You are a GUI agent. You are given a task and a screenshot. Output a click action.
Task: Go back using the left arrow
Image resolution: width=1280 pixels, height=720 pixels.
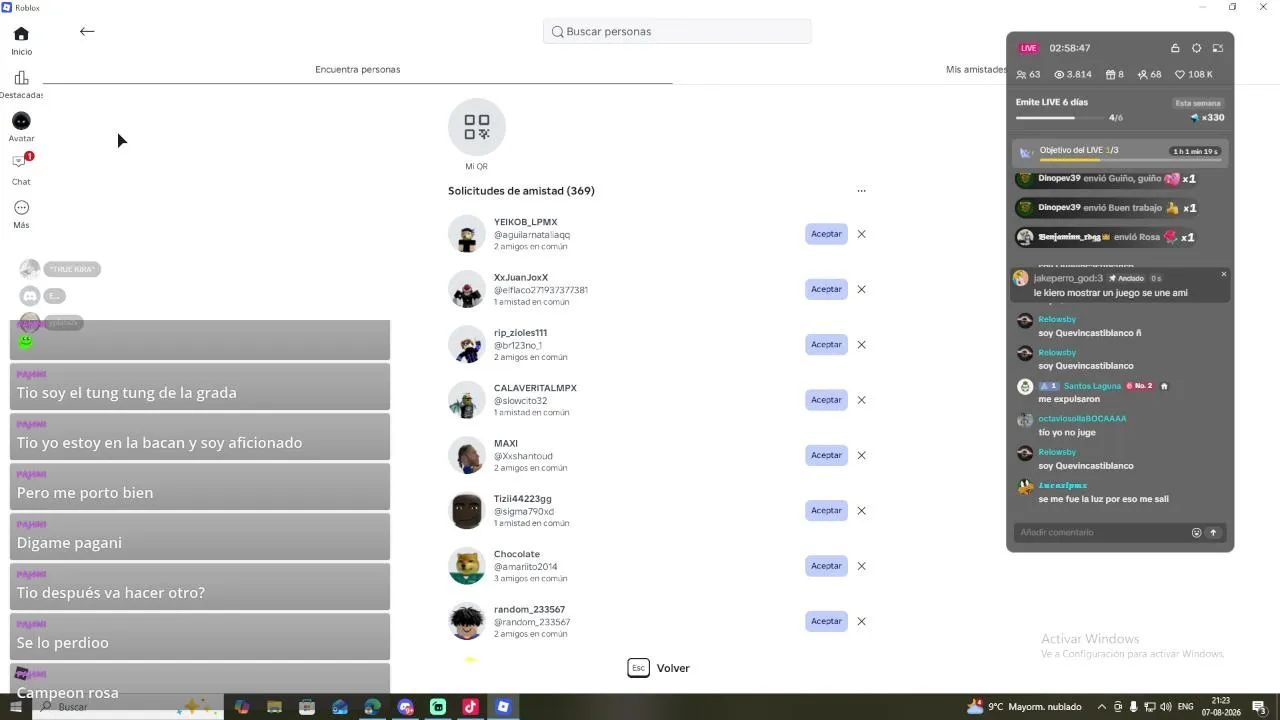(87, 31)
